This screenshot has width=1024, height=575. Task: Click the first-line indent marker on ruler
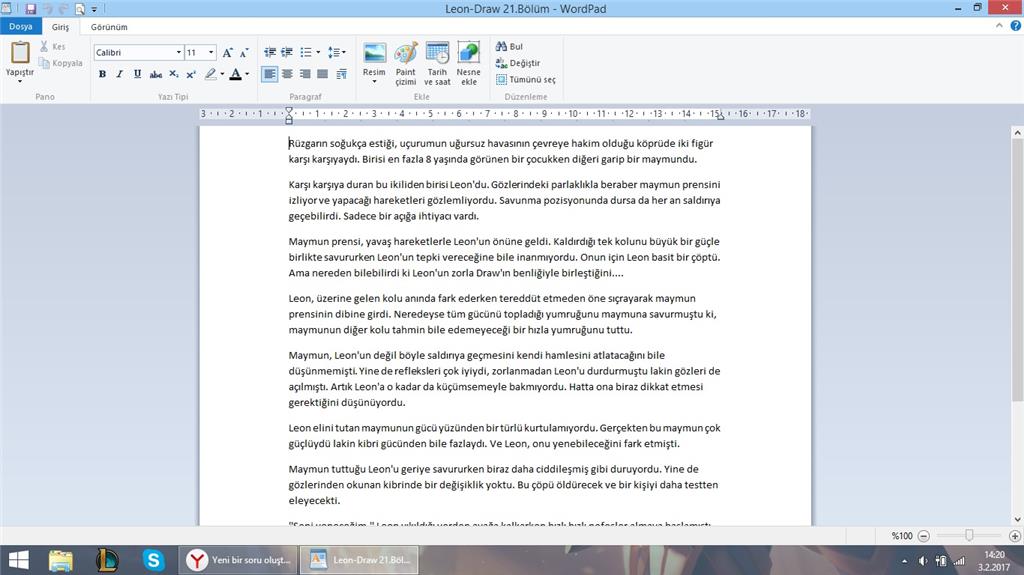(x=289, y=111)
